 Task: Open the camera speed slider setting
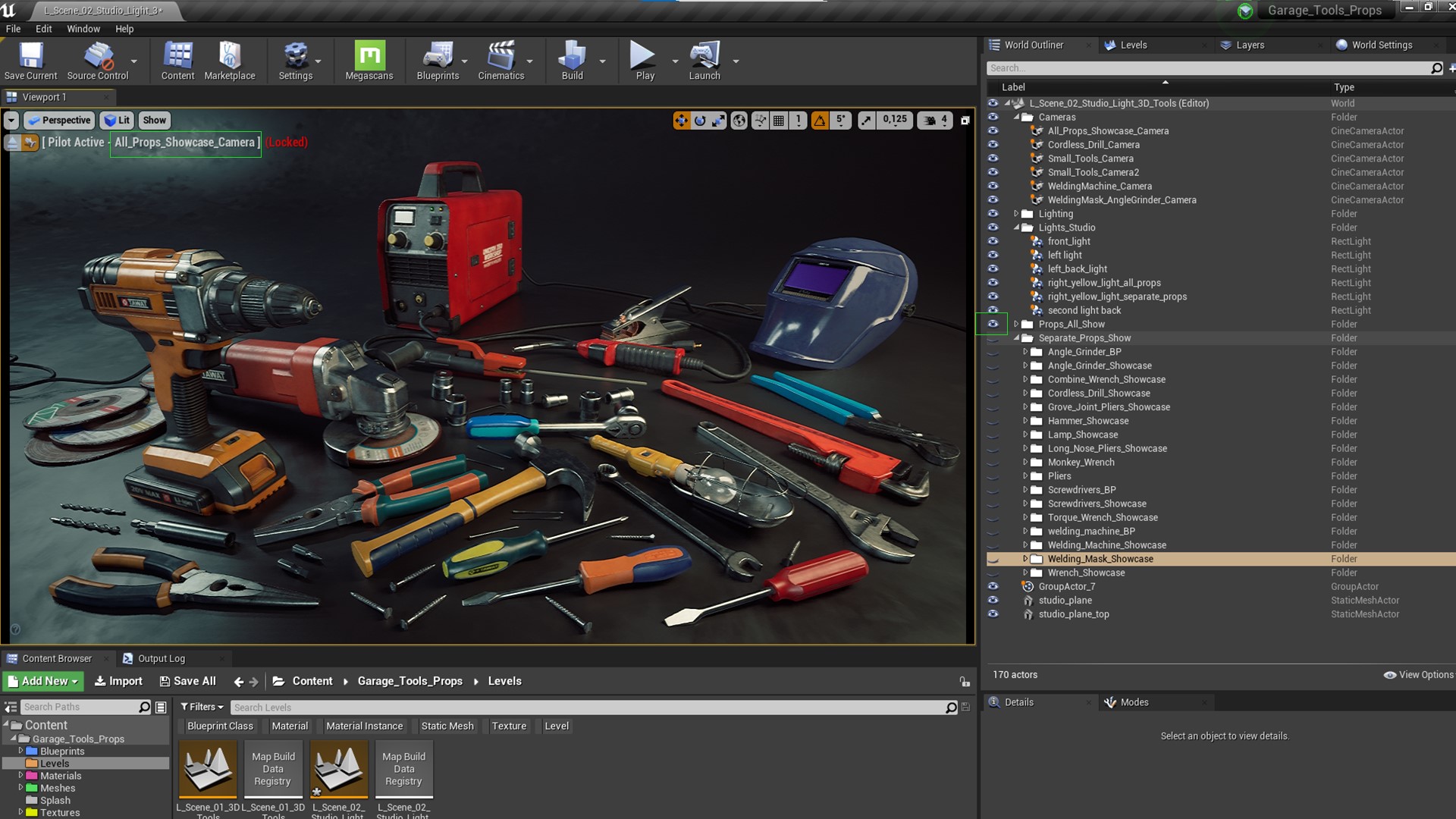tap(936, 120)
